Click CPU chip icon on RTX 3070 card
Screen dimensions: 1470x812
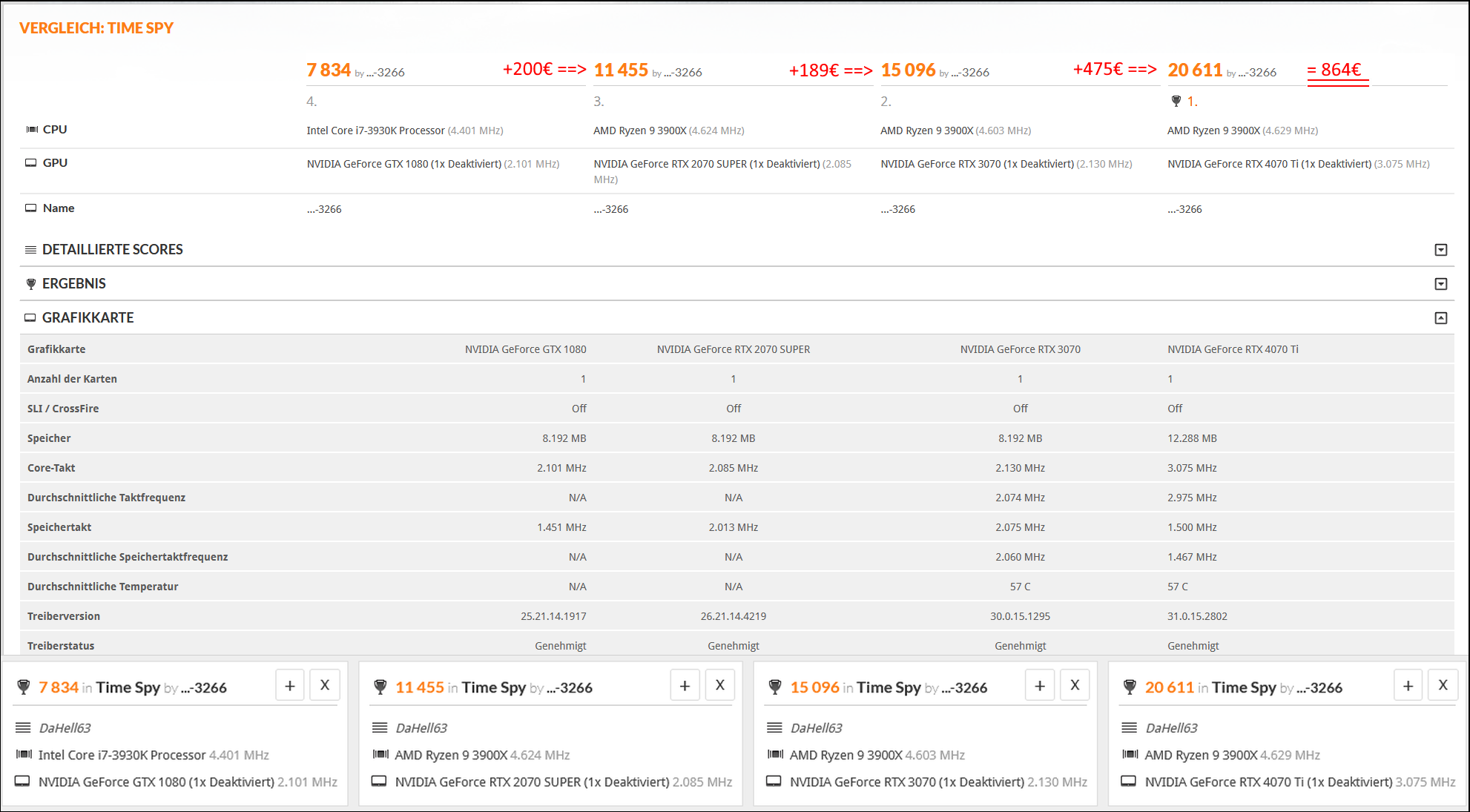click(775, 754)
